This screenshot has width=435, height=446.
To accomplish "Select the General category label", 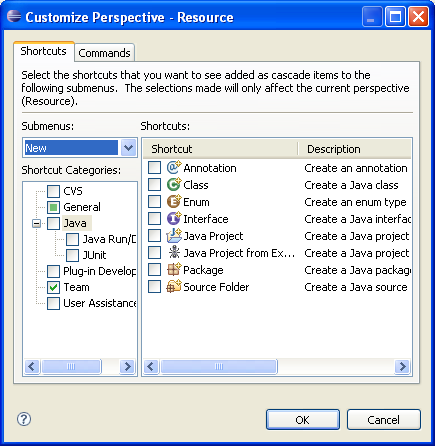I will click(82, 207).
